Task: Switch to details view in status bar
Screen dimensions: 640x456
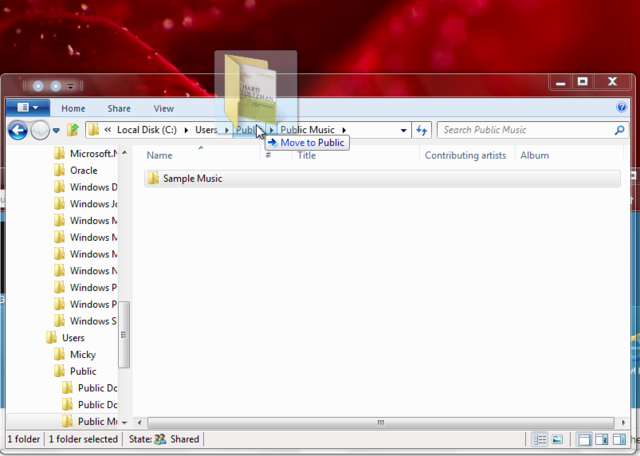Action: pyautogui.click(x=540, y=439)
